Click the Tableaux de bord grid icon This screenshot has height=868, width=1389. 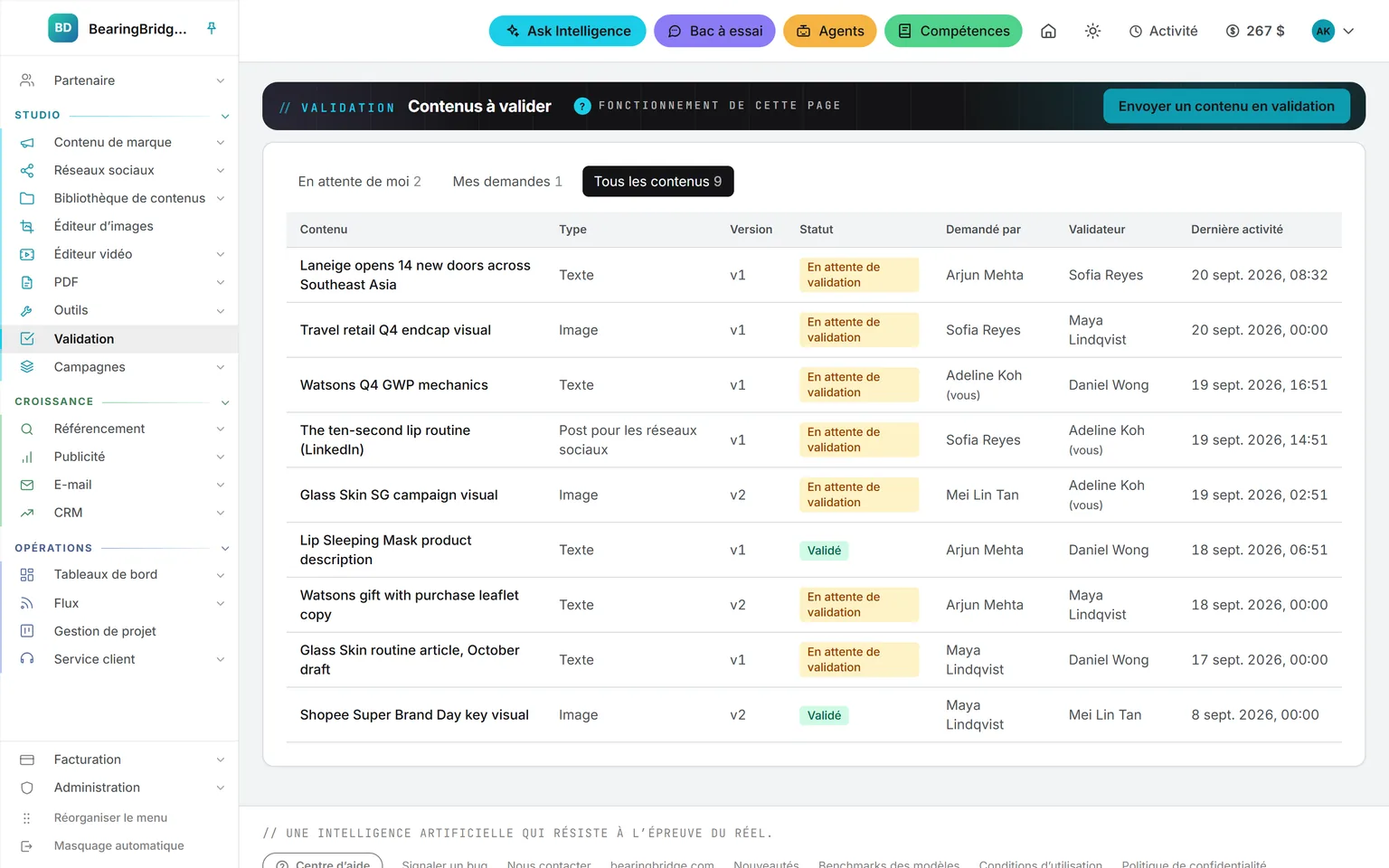tap(27, 575)
